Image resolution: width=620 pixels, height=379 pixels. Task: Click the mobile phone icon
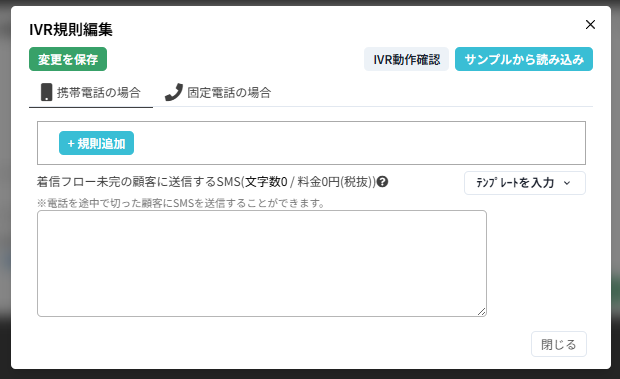(x=46, y=92)
